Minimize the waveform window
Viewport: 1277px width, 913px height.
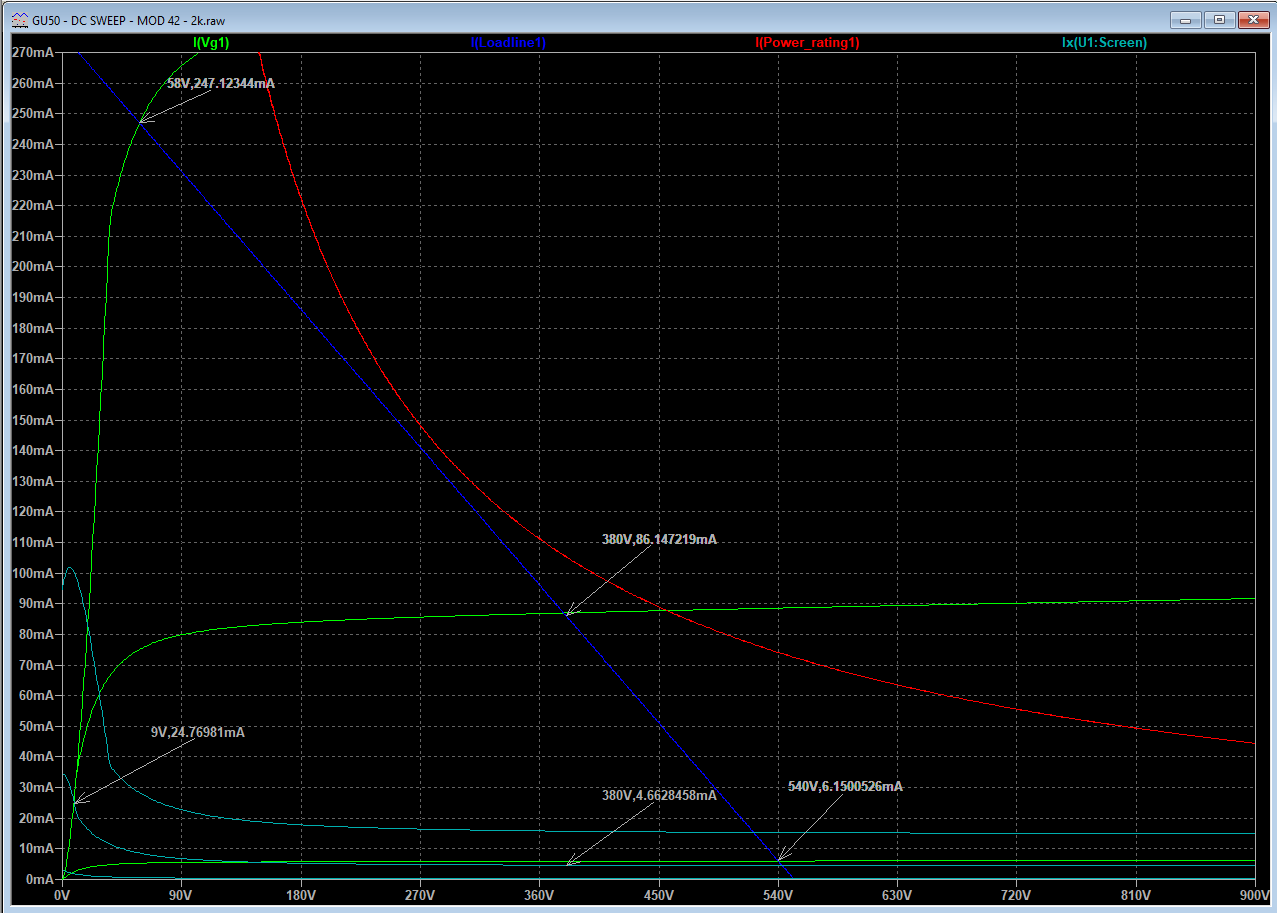(x=1186, y=19)
